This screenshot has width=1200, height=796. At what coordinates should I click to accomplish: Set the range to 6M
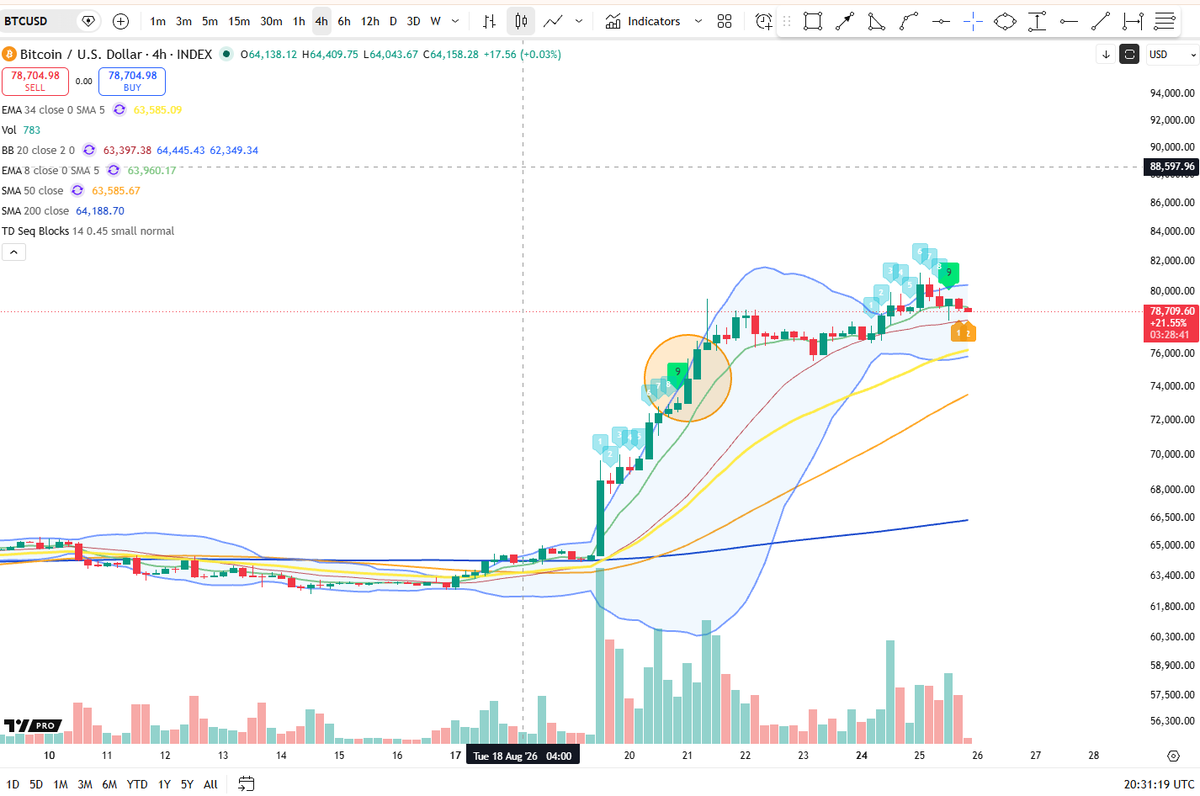(x=110, y=785)
